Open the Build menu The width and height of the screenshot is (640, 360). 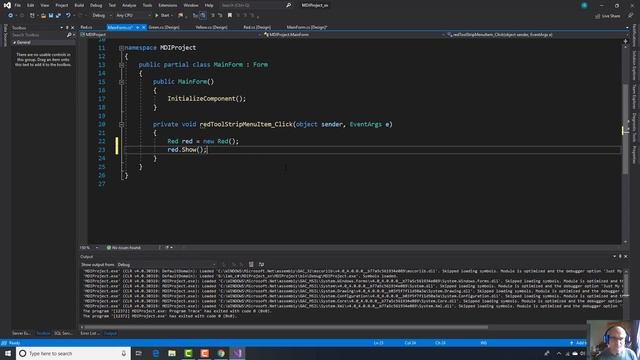79,5
